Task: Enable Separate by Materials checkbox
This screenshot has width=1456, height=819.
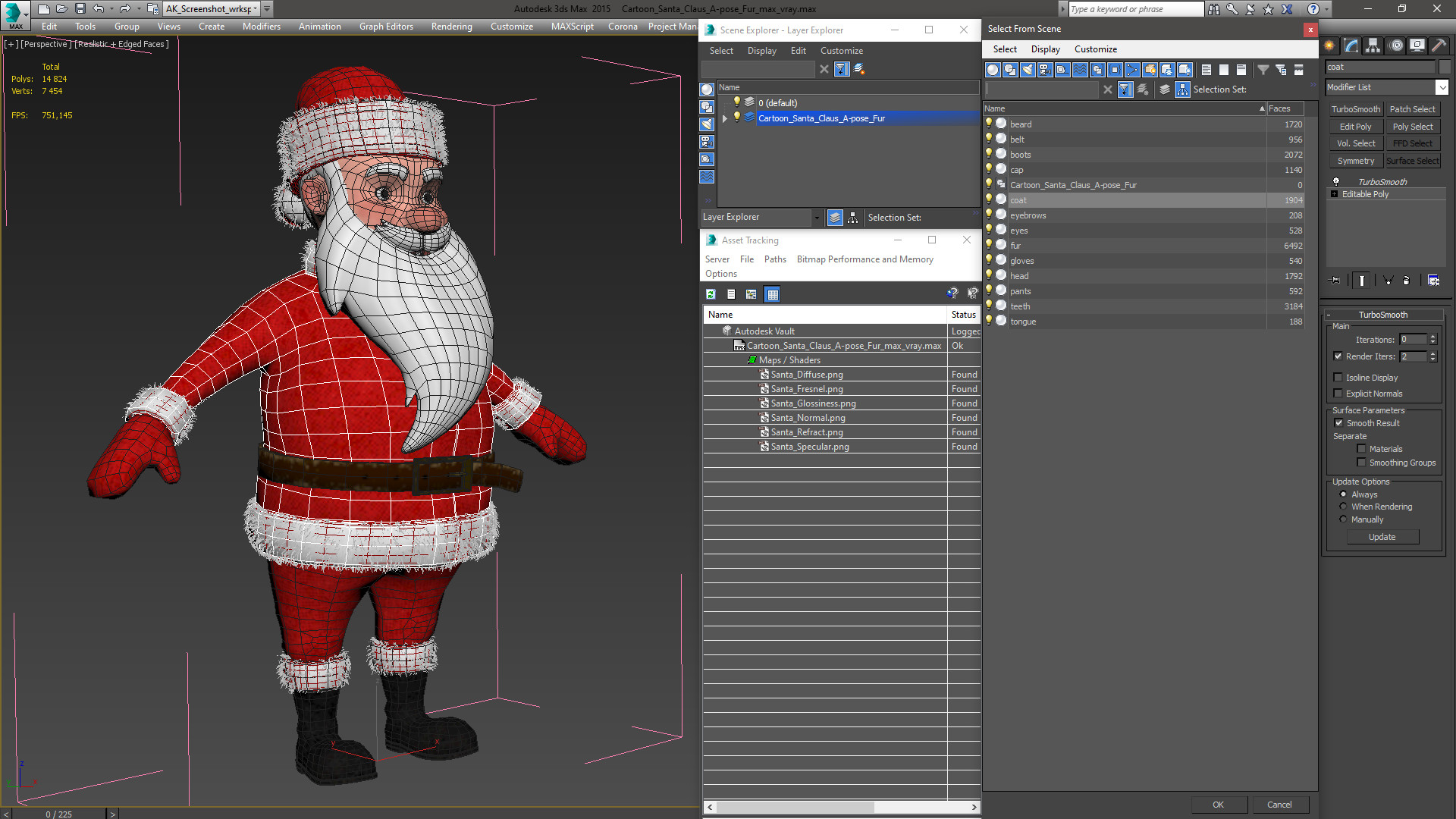Action: tap(1361, 449)
